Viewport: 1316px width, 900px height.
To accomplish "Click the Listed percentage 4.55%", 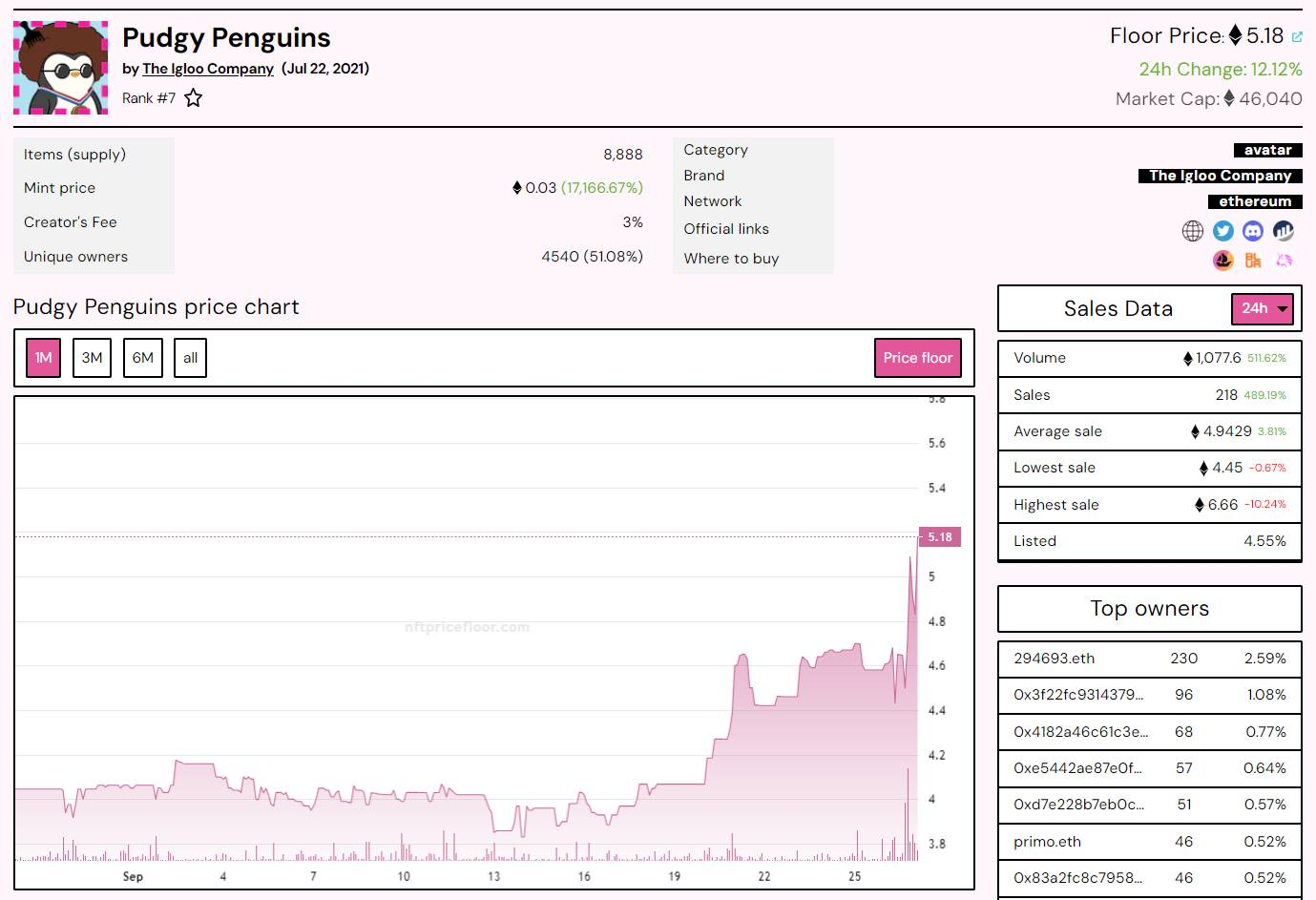I will pos(1264,541).
